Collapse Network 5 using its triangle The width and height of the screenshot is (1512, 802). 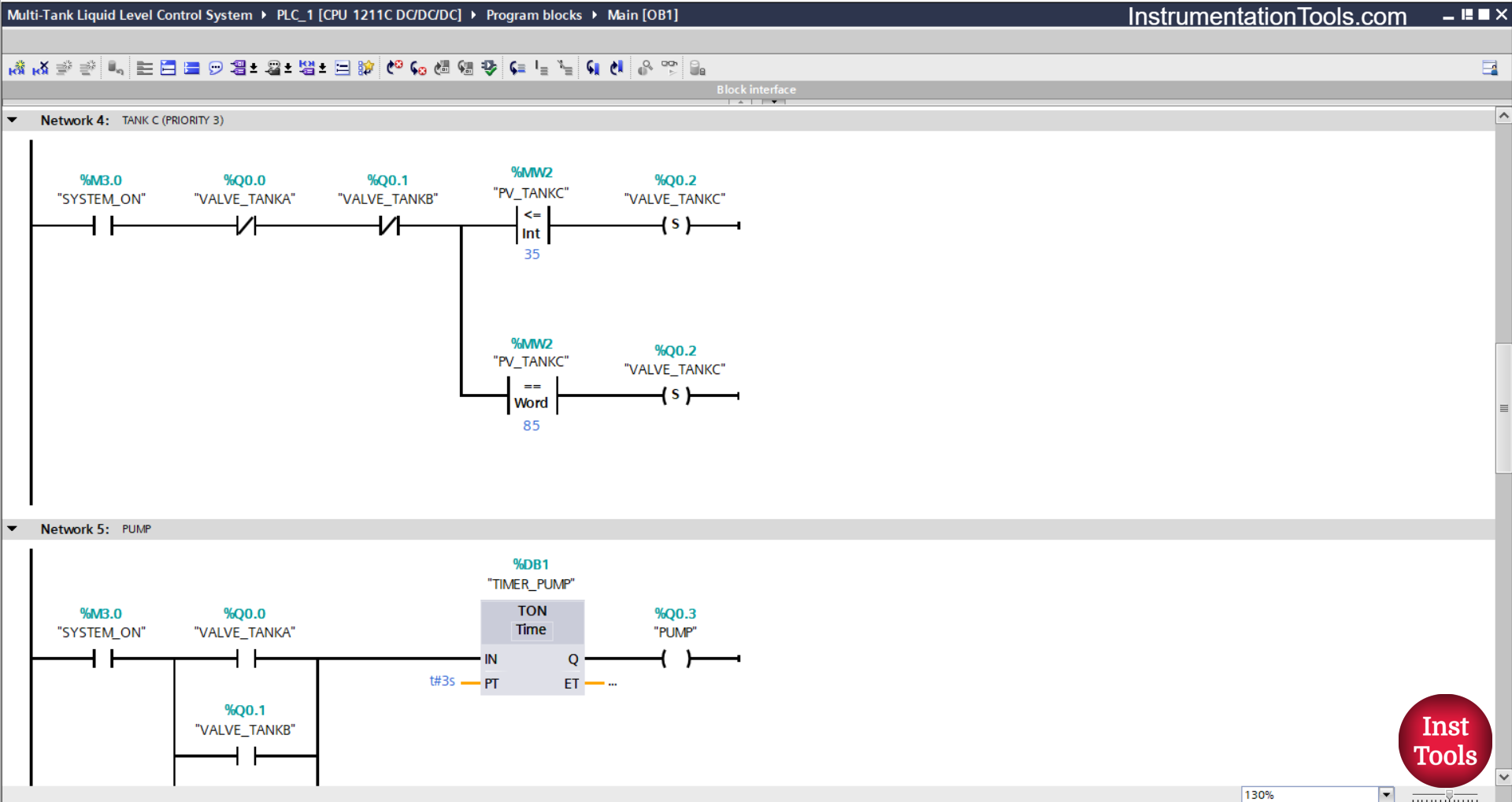(x=13, y=529)
